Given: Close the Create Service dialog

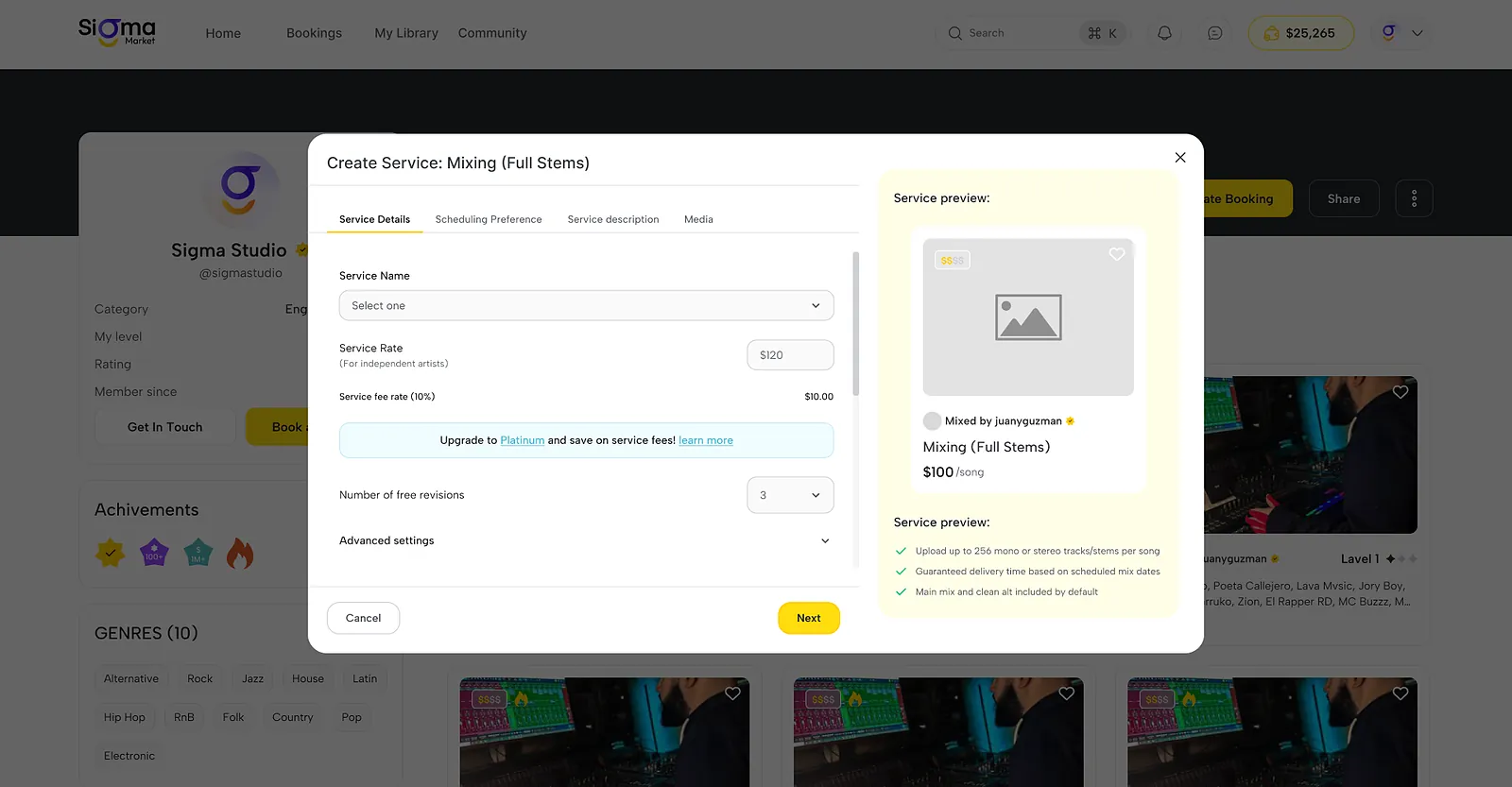Looking at the screenshot, I should 1180,158.
